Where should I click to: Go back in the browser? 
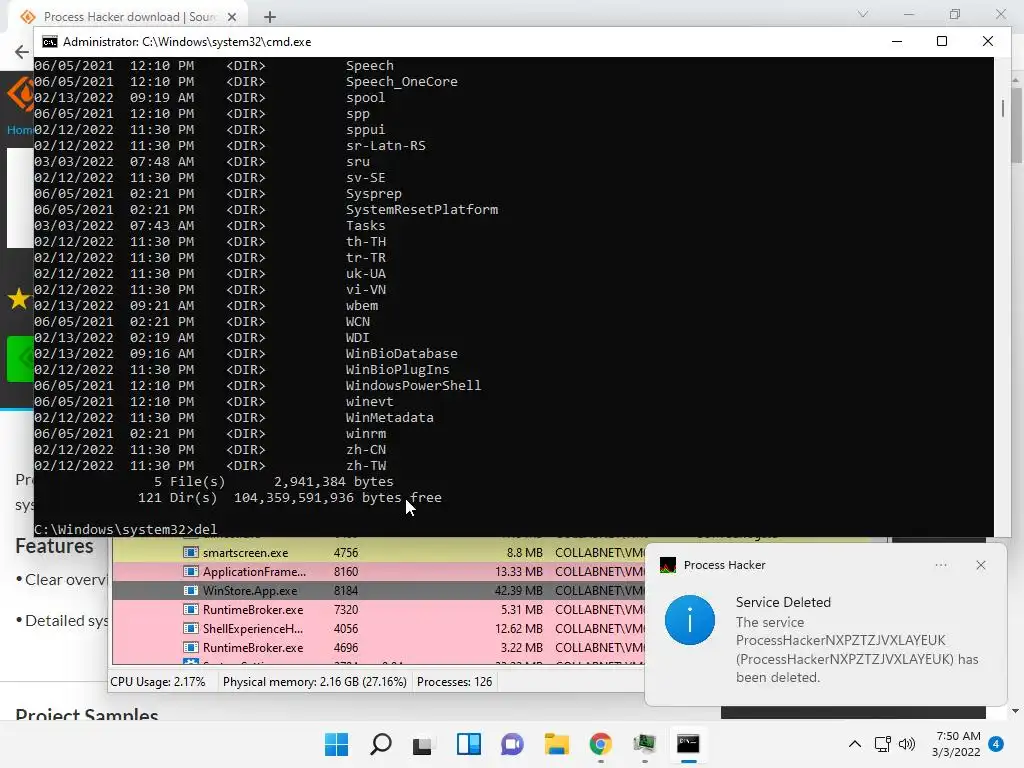click(x=22, y=52)
